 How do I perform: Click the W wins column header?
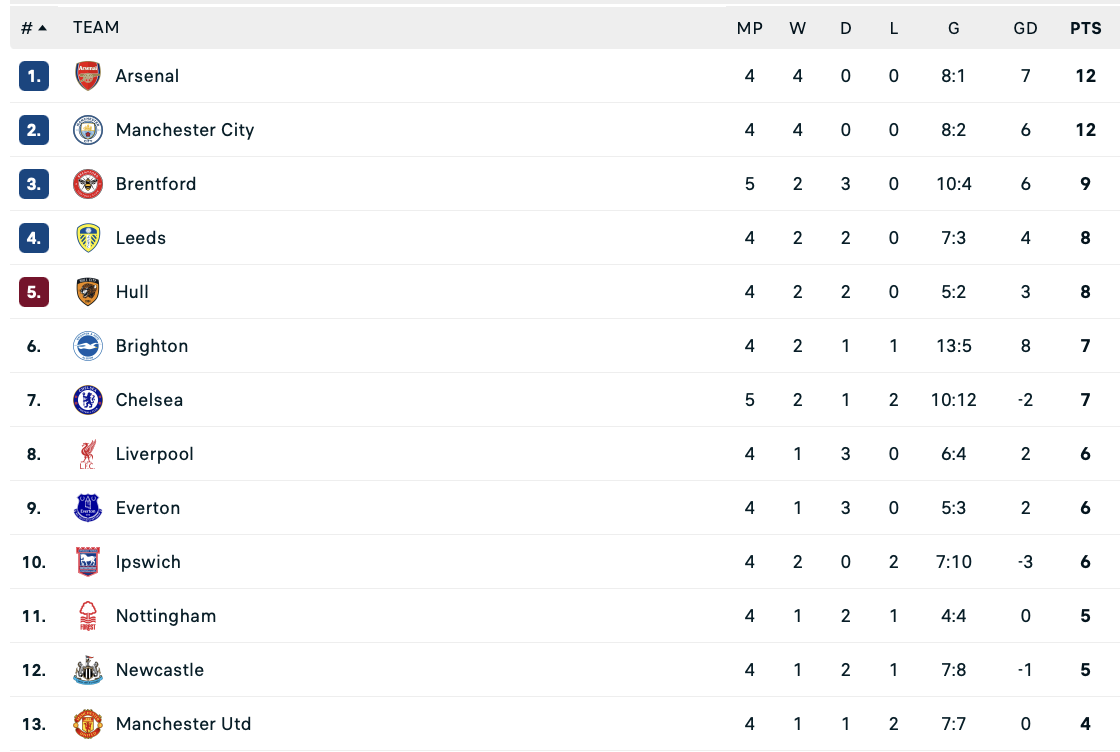click(797, 28)
